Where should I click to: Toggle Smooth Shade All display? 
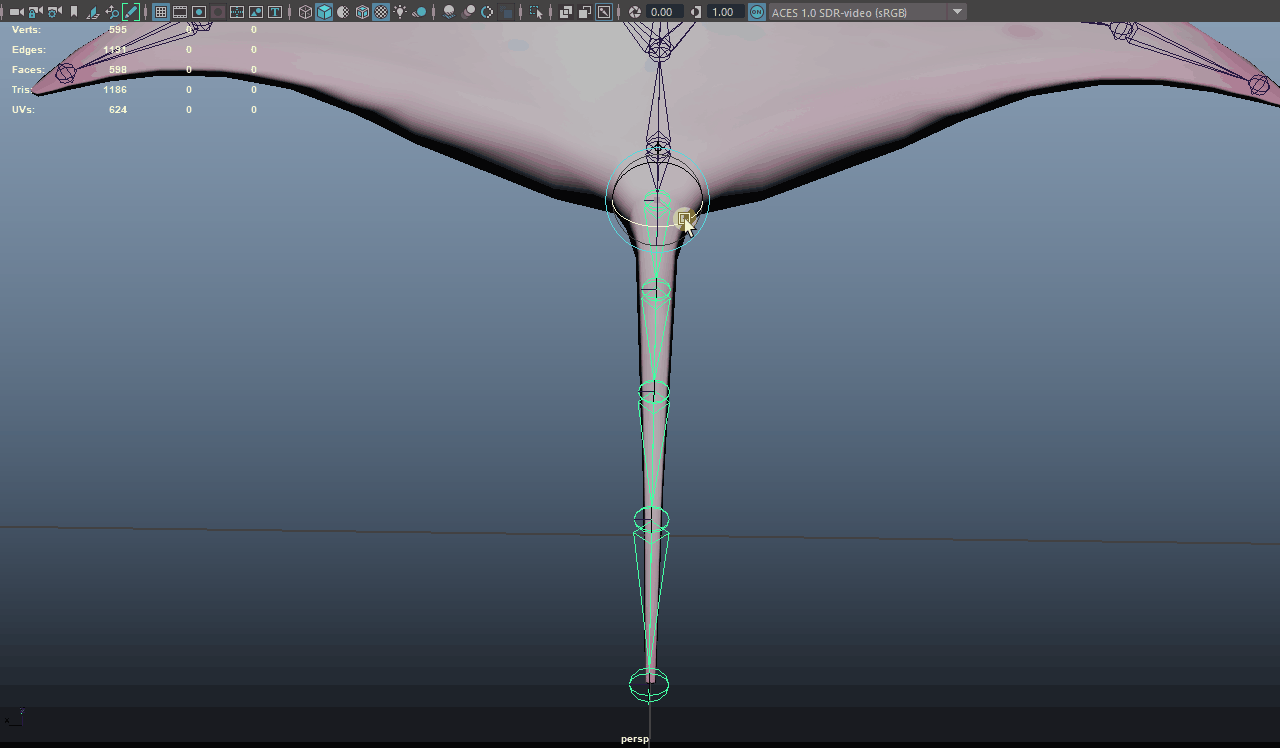(x=324, y=12)
